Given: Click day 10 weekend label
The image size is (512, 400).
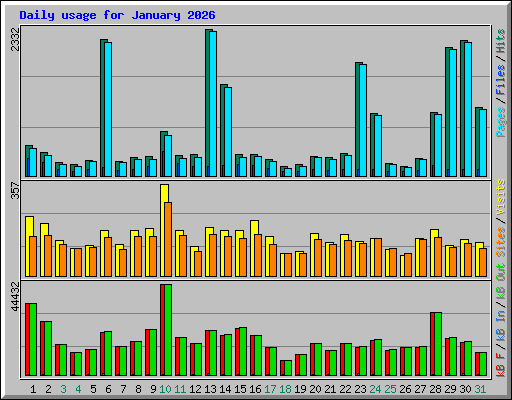Looking at the screenshot, I should click(x=165, y=389).
